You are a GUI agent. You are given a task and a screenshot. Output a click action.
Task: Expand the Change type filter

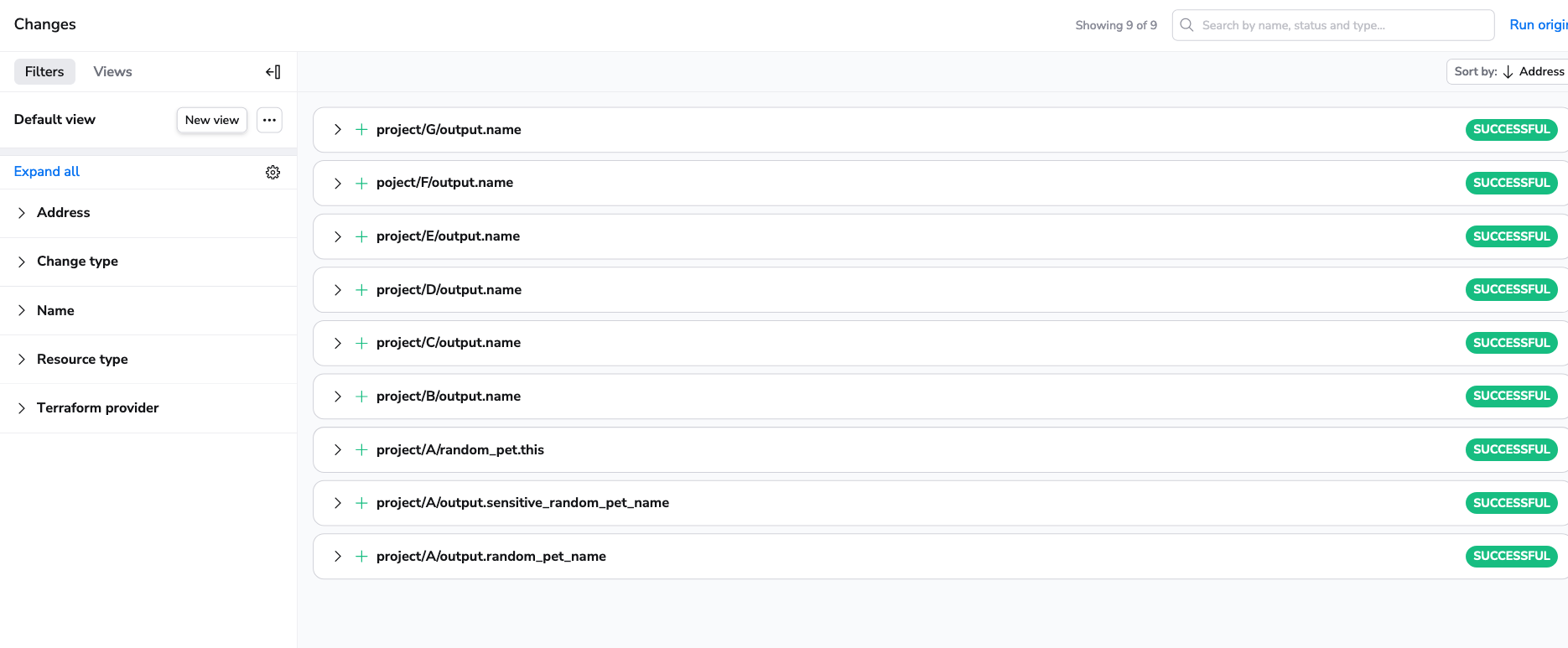(x=22, y=262)
